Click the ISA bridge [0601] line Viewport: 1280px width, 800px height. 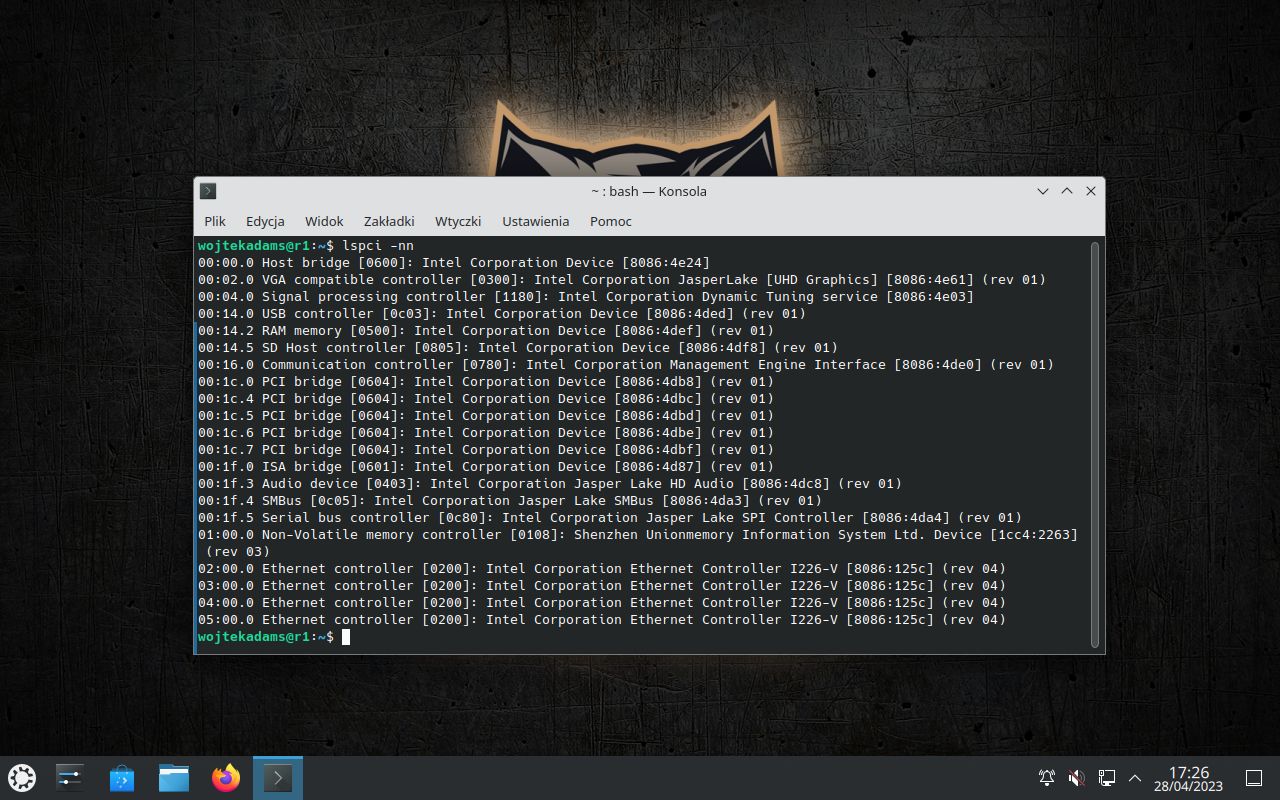[x=486, y=466]
